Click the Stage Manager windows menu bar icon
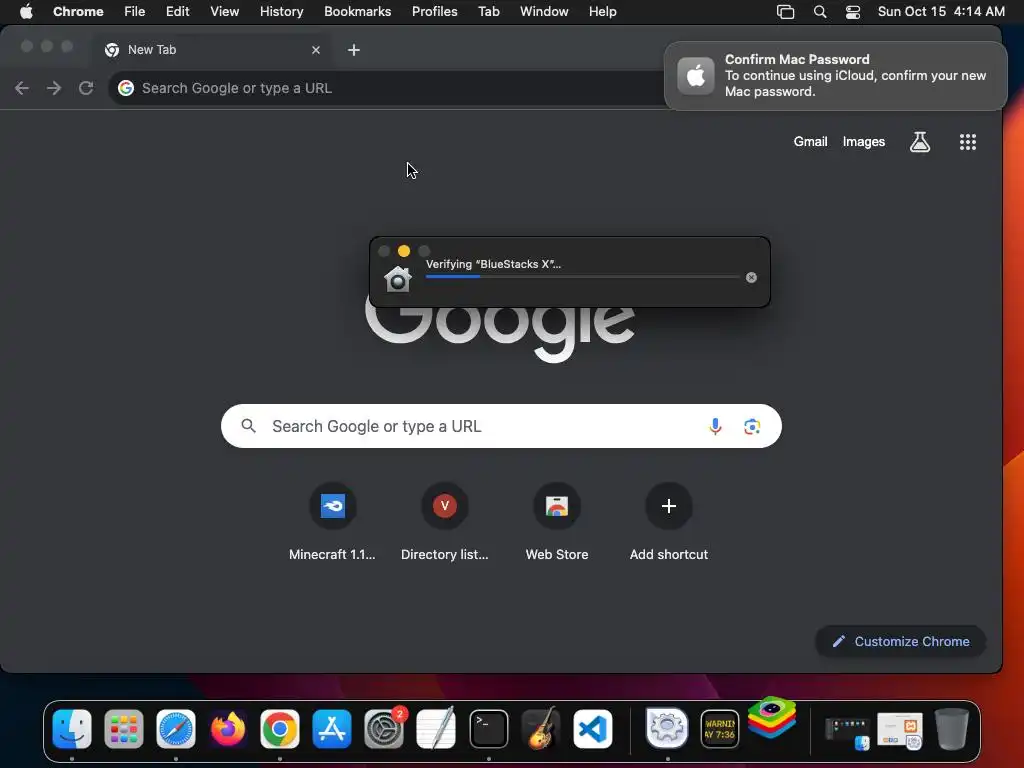This screenshot has height=768, width=1024. [786, 12]
